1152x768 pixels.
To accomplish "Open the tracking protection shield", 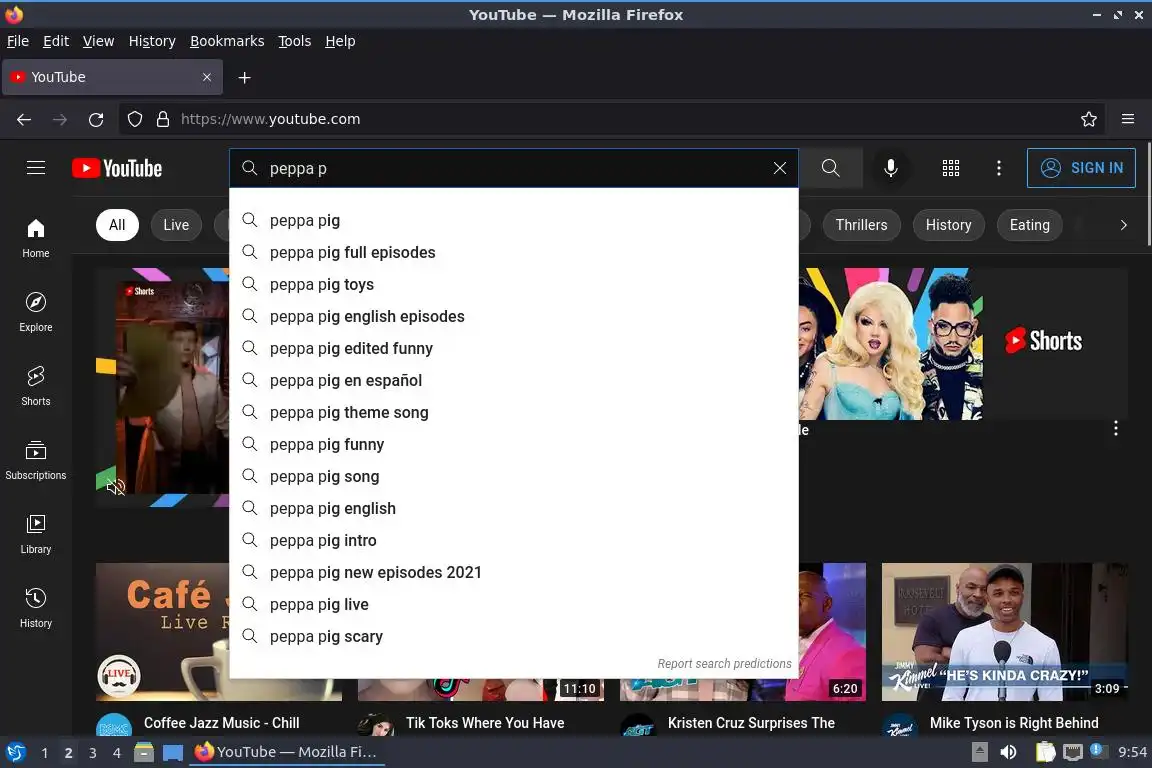I will 135,119.
